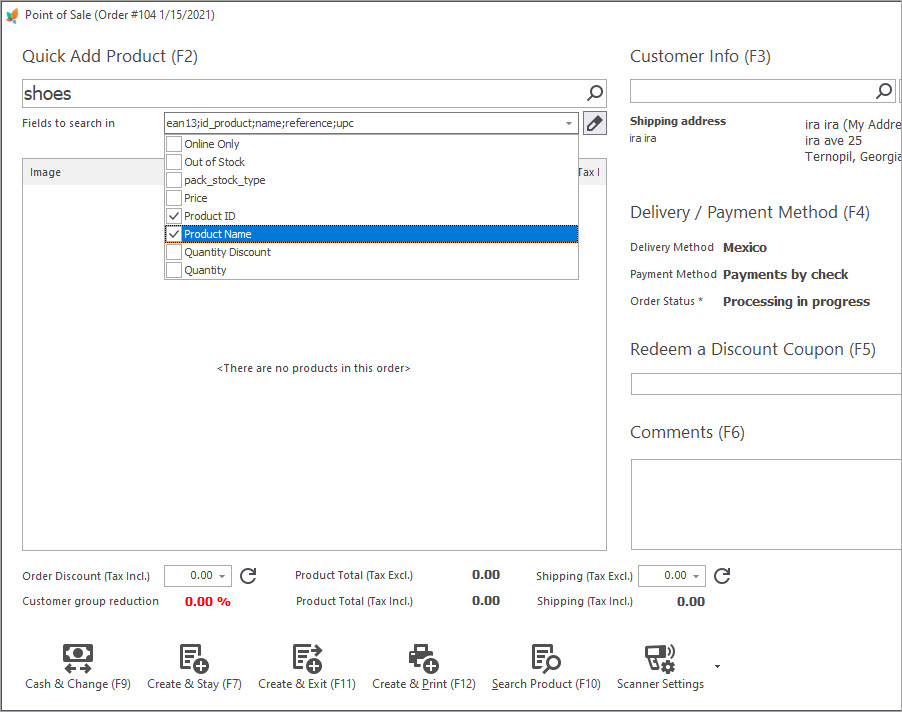Expand the toolbar overflow arrow
This screenshot has height=712, width=902.
[x=717, y=667]
